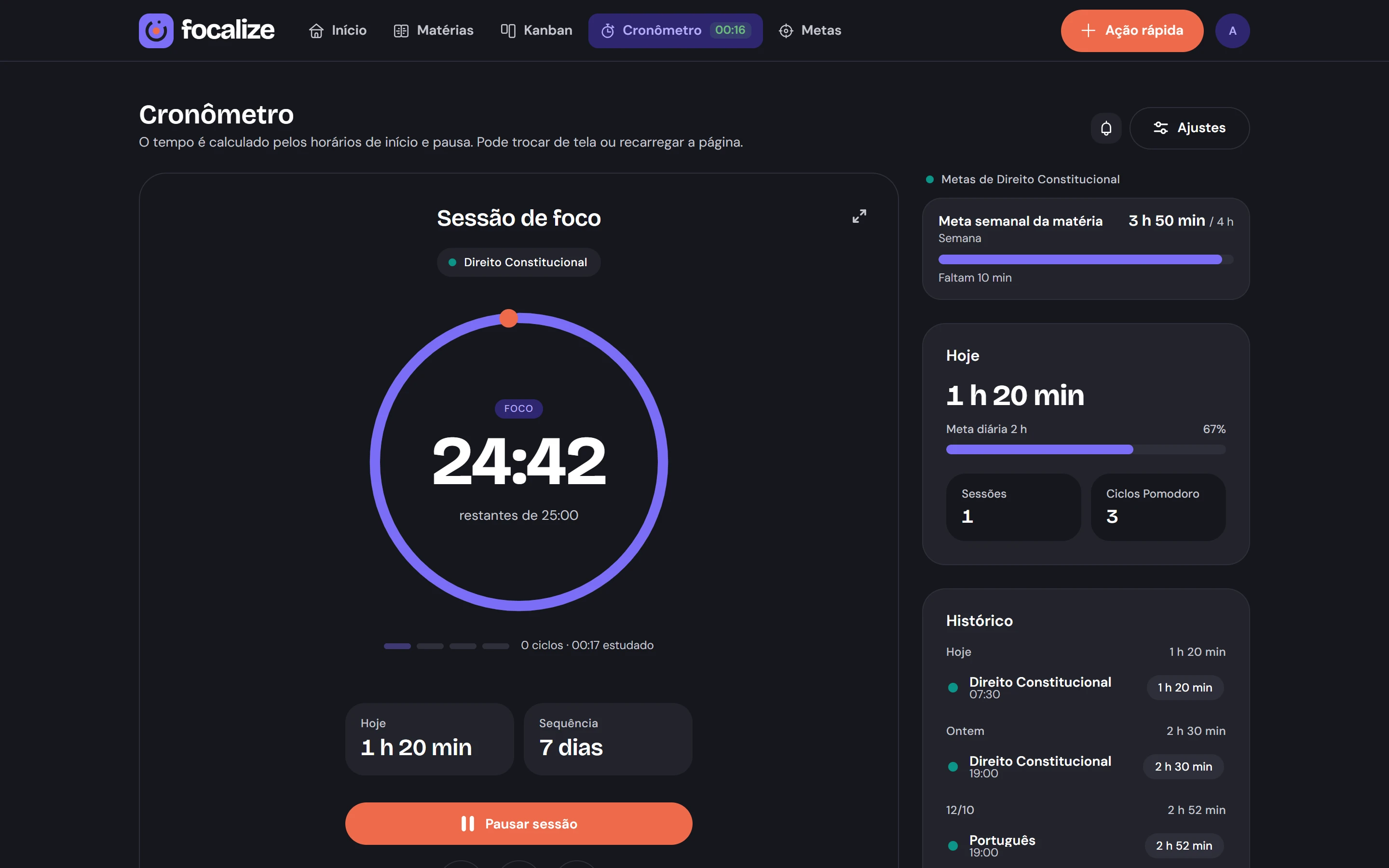The height and width of the screenshot is (868, 1389).
Task: Click the weekly goal progress bar
Action: coord(1085,259)
